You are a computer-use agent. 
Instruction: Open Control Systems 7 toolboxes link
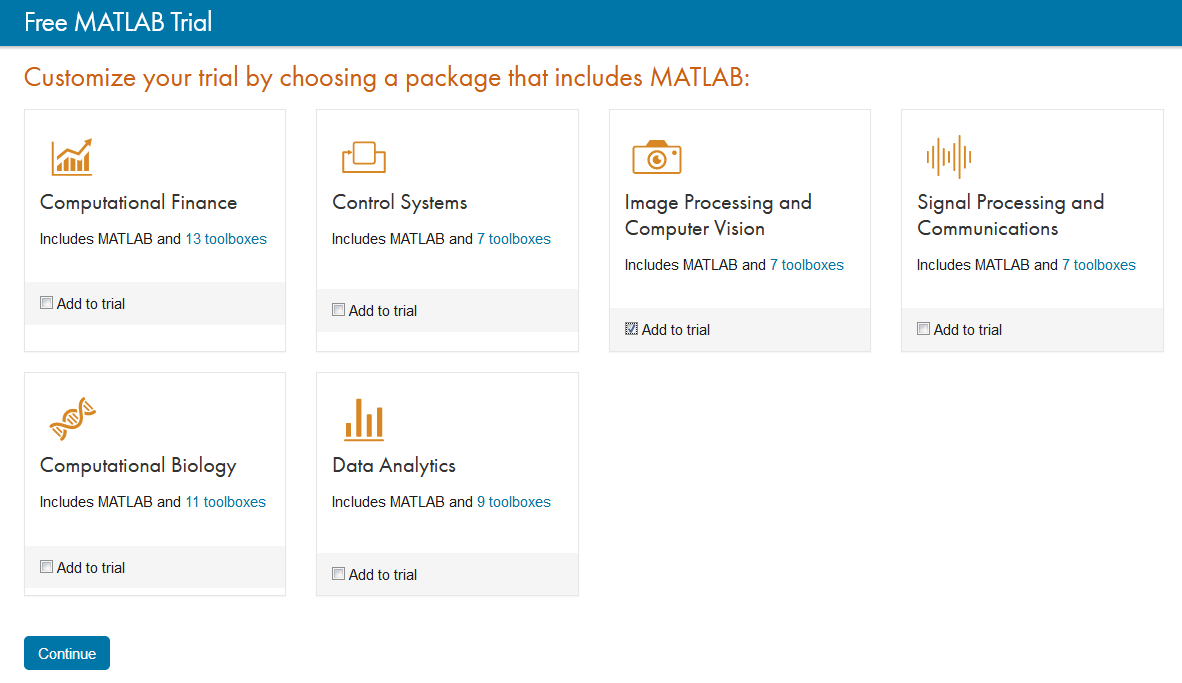pos(514,239)
